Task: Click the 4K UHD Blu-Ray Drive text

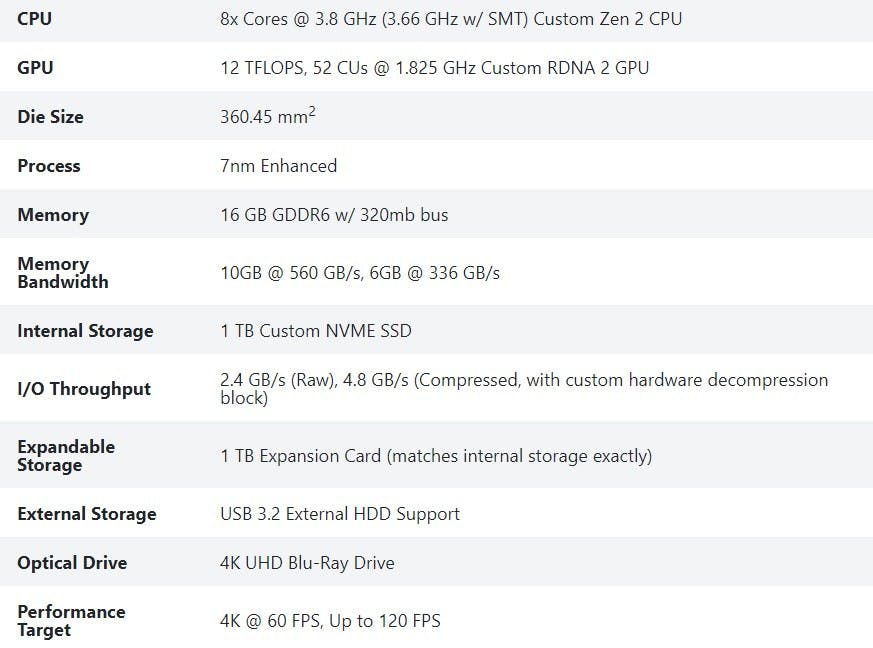Action: click(307, 563)
